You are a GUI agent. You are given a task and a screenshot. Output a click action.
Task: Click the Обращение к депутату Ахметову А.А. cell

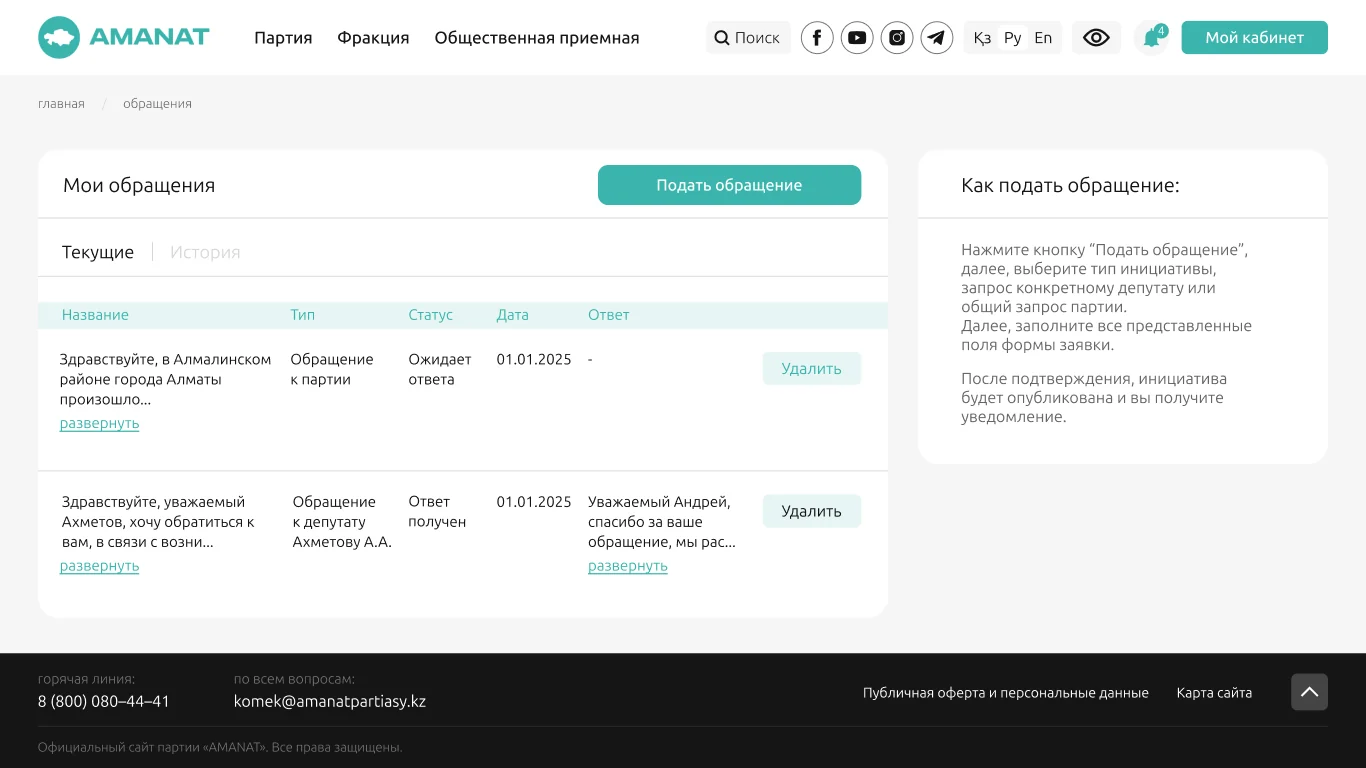coord(342,522)
